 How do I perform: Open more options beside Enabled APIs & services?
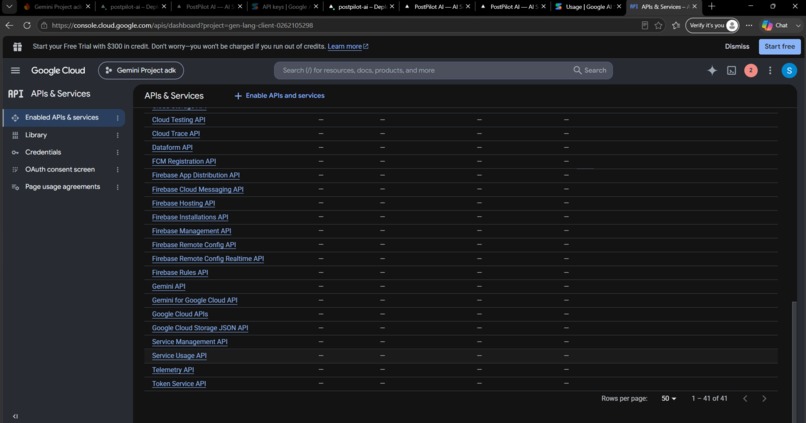[118, 118]
